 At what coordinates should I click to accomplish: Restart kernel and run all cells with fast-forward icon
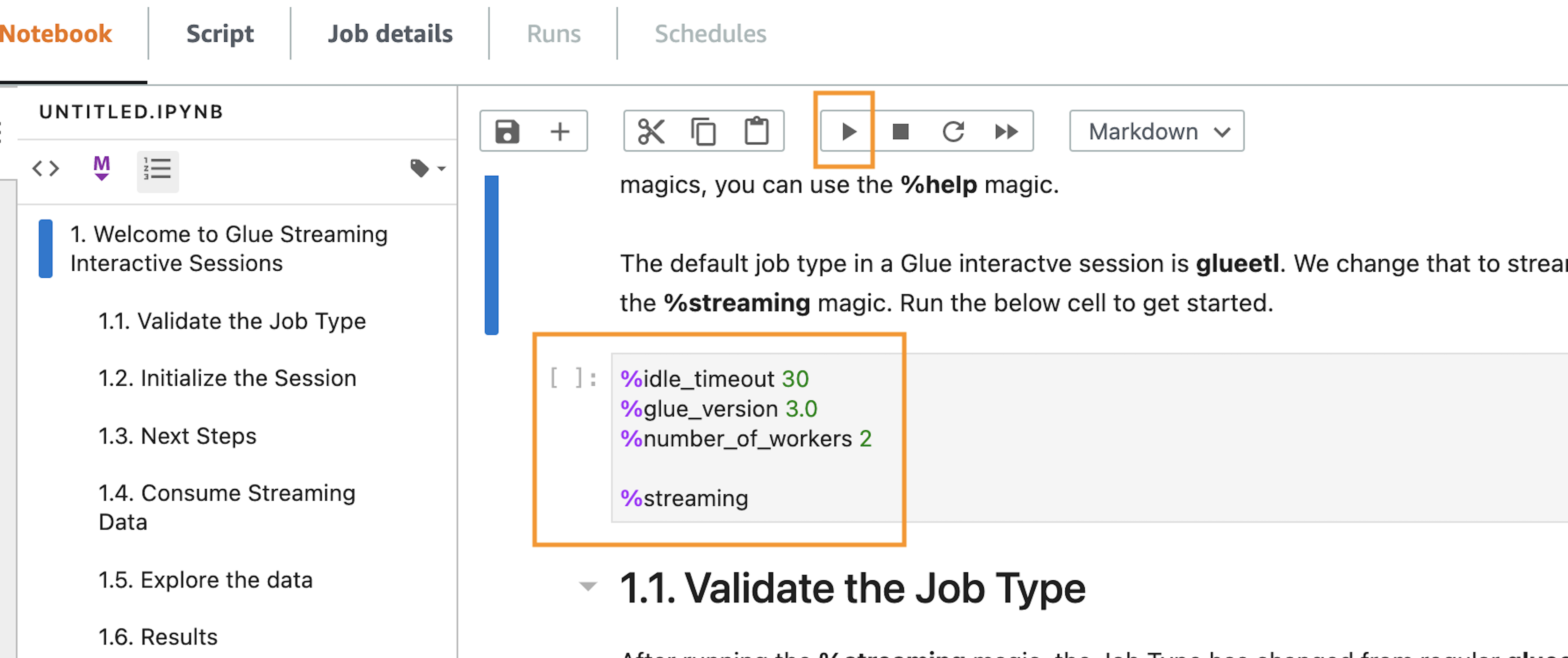click(x=1006, y=131)
